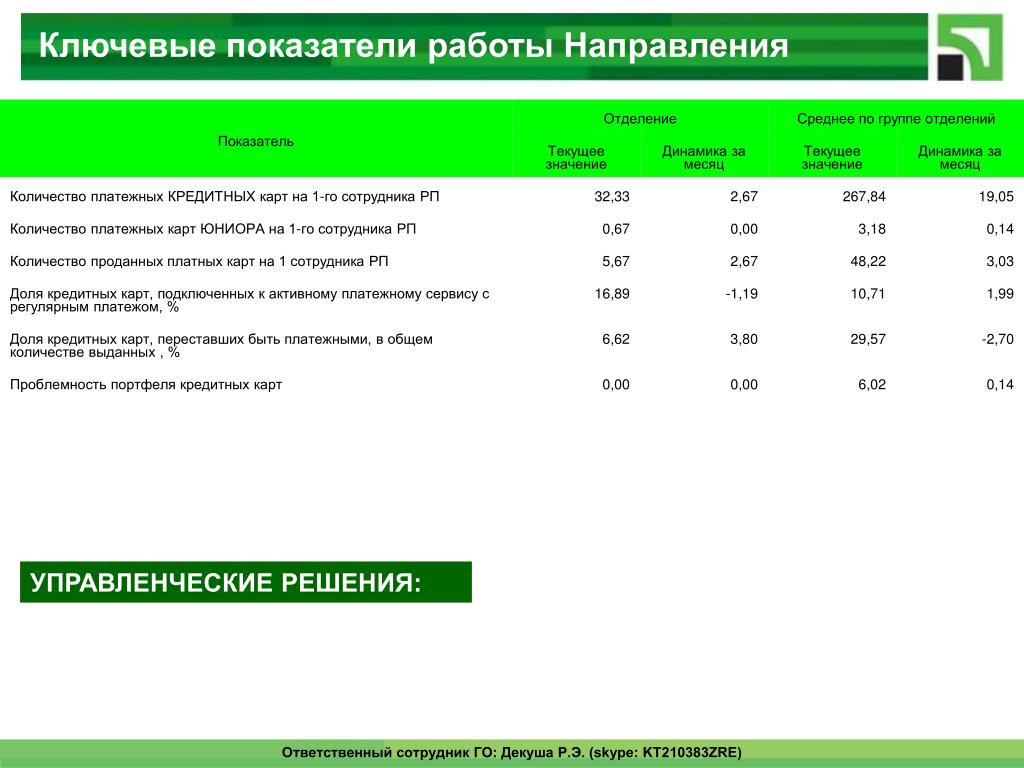This screenshot has height=768, width=1024.
Task: Click the 'Среднее по группе отделений' header
Action: tap(895, 119)
